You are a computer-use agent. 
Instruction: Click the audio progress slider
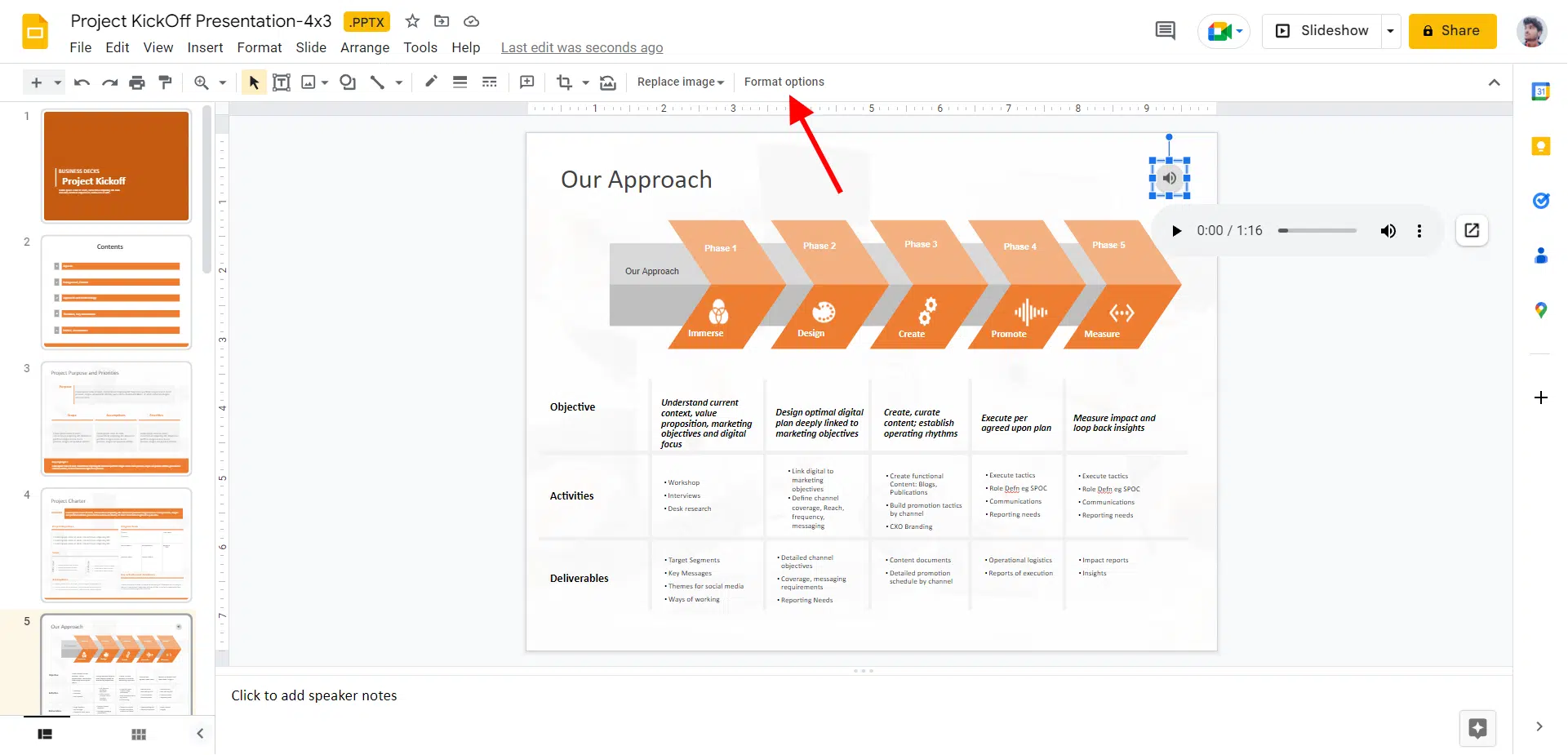[1317, 231]
